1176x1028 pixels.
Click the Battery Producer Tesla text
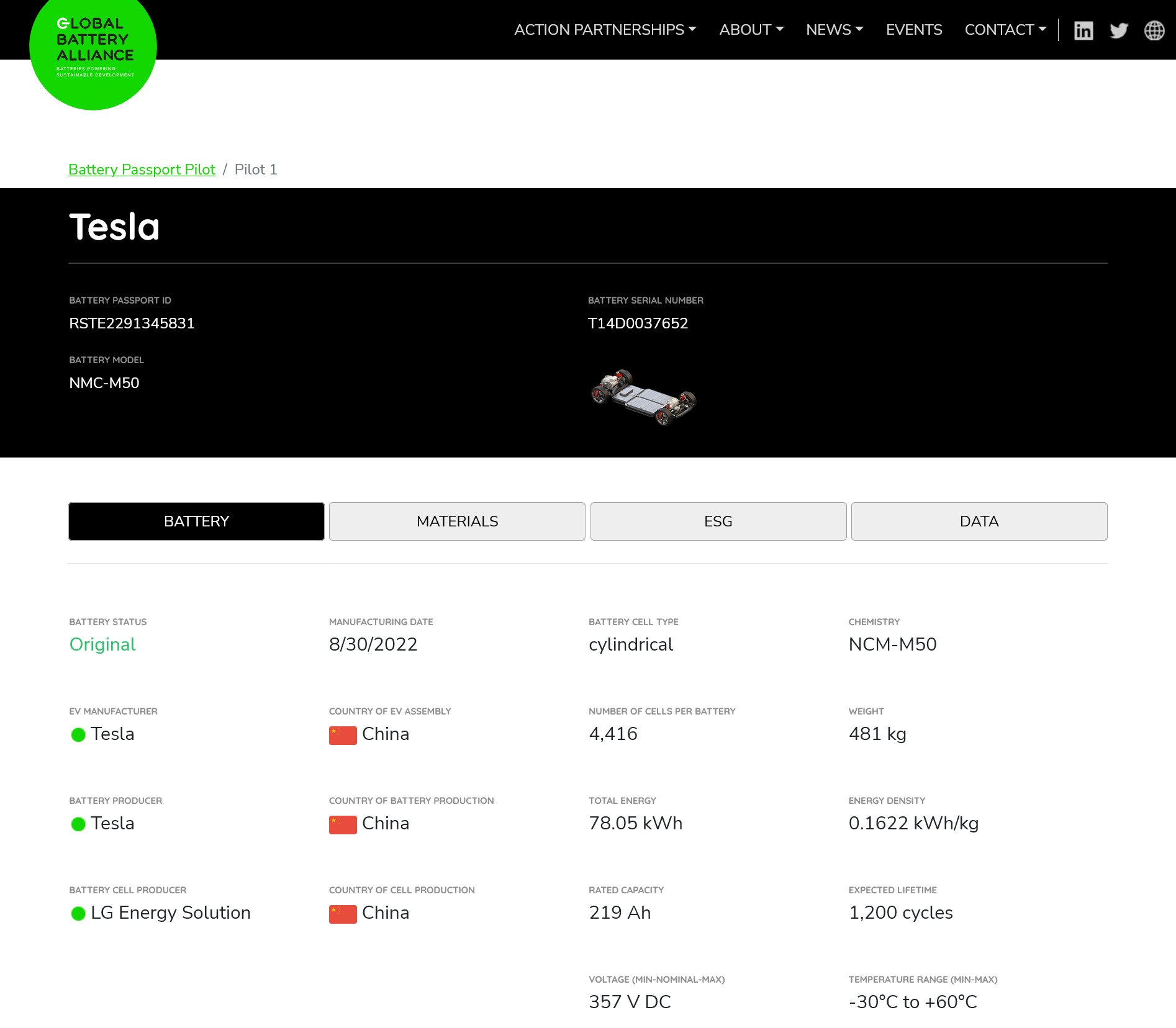point(112,823)
